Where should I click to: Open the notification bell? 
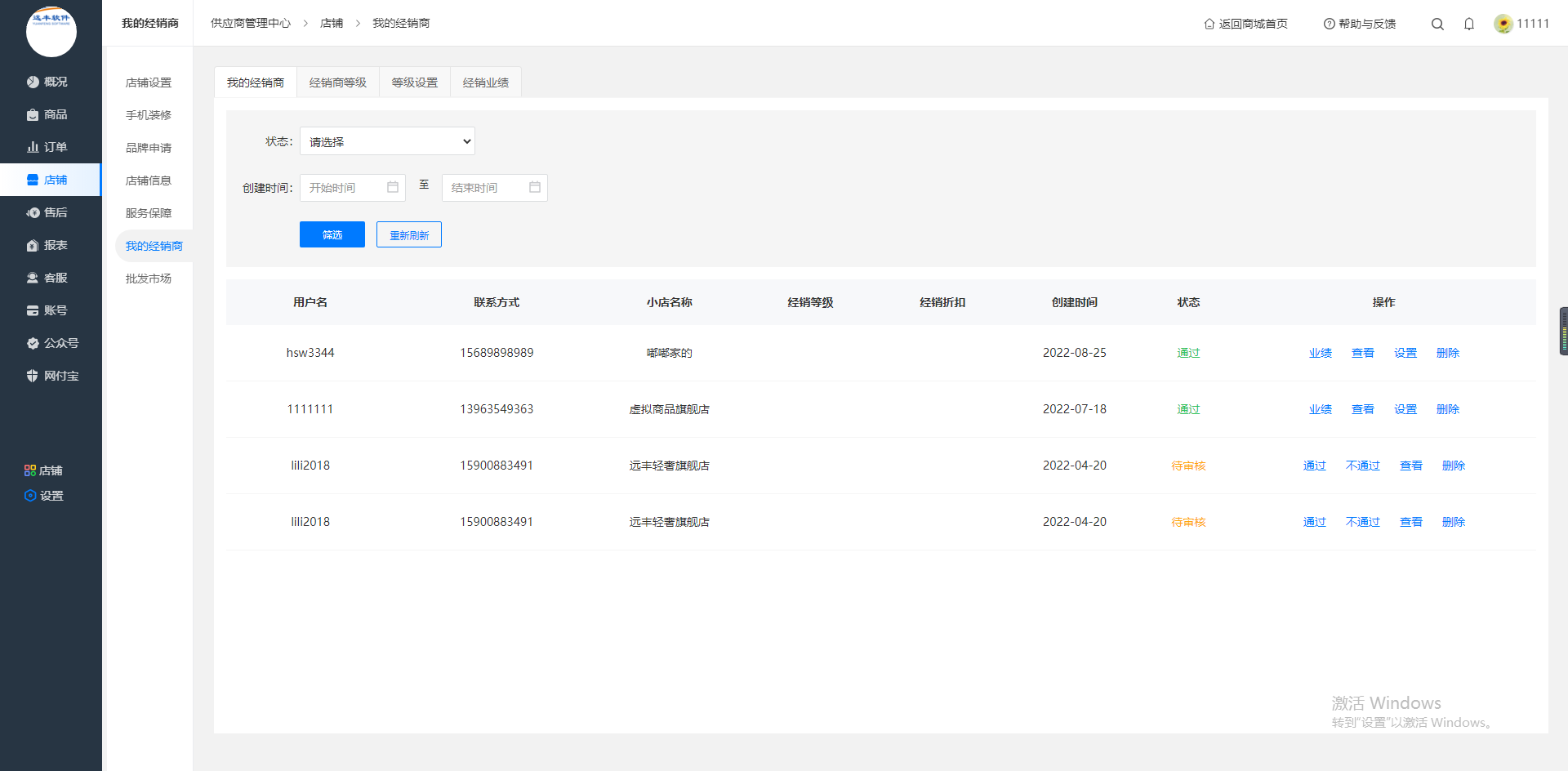click(x=1469, y=24)
